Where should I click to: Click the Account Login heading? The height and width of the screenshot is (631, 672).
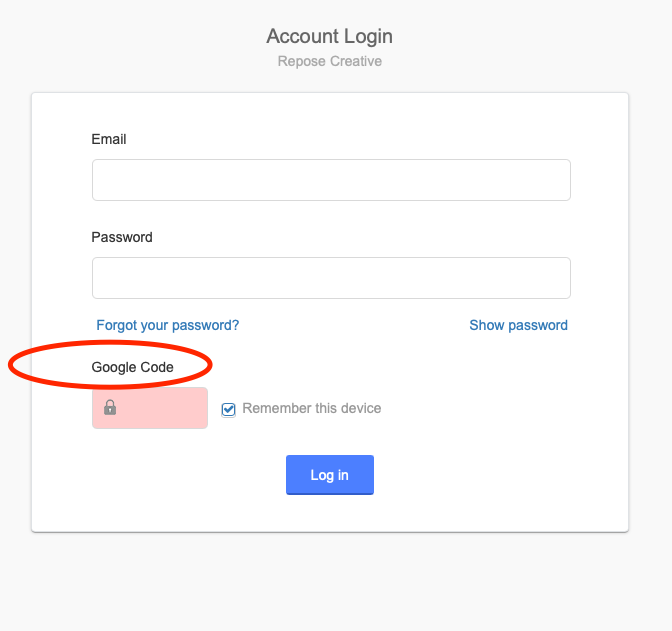point(329,36)
